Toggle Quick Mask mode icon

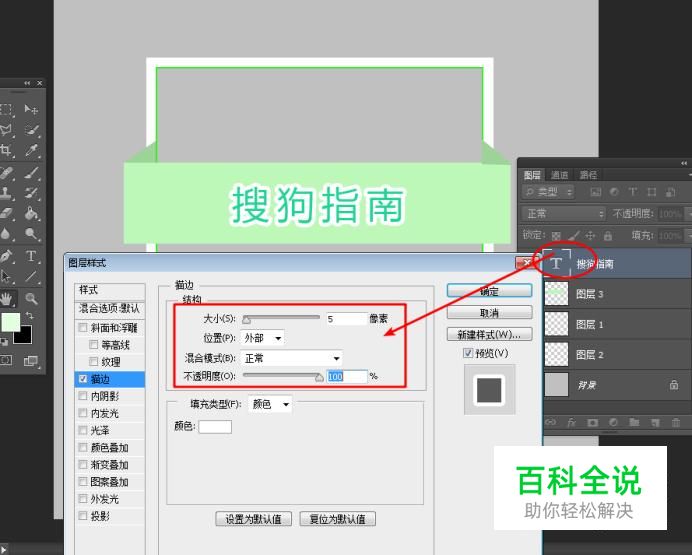coord(6,360)
